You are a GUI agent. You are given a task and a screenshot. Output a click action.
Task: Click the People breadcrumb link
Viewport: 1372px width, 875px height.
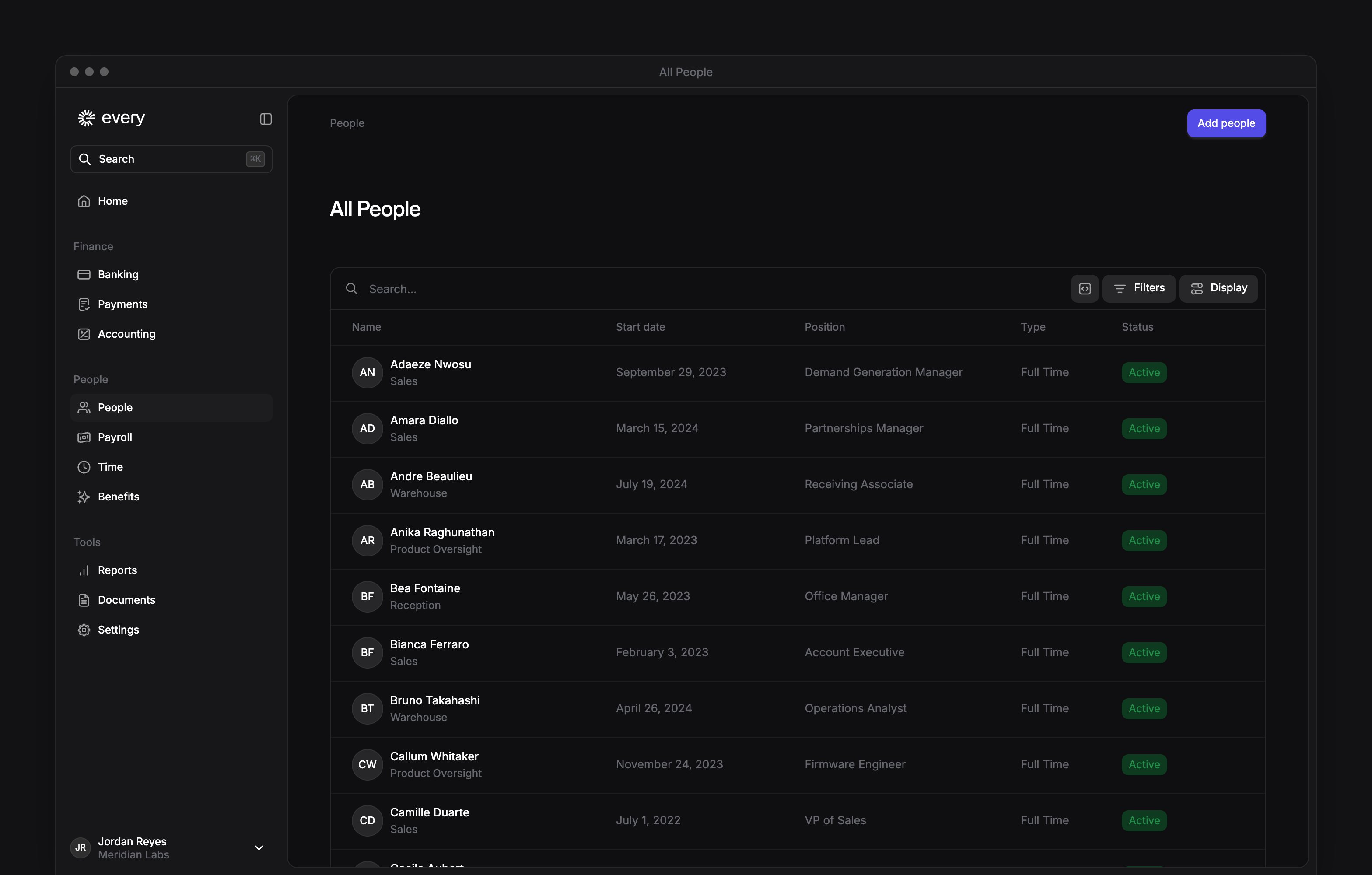(347, 123)
